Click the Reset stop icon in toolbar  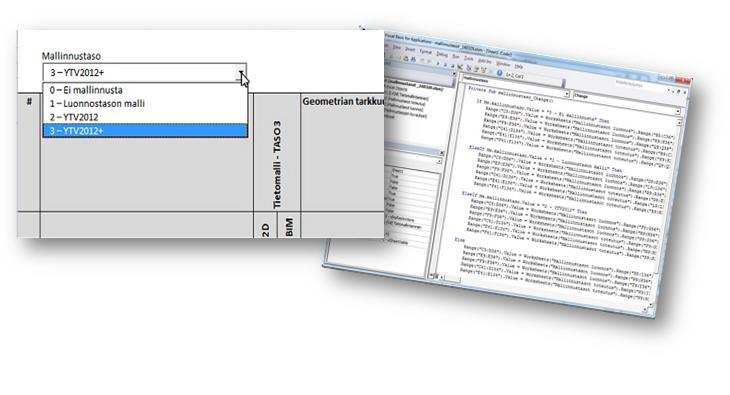click(452, 66)
